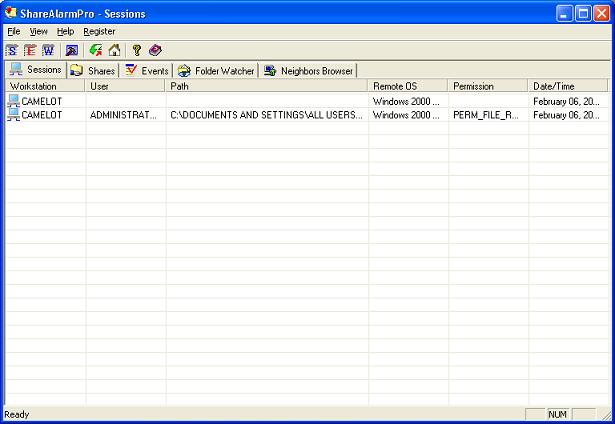The width and height of the screenshot is (615, 424).
Task: Switch to the Folder Watcher tab
Action: tap(215, 71)
